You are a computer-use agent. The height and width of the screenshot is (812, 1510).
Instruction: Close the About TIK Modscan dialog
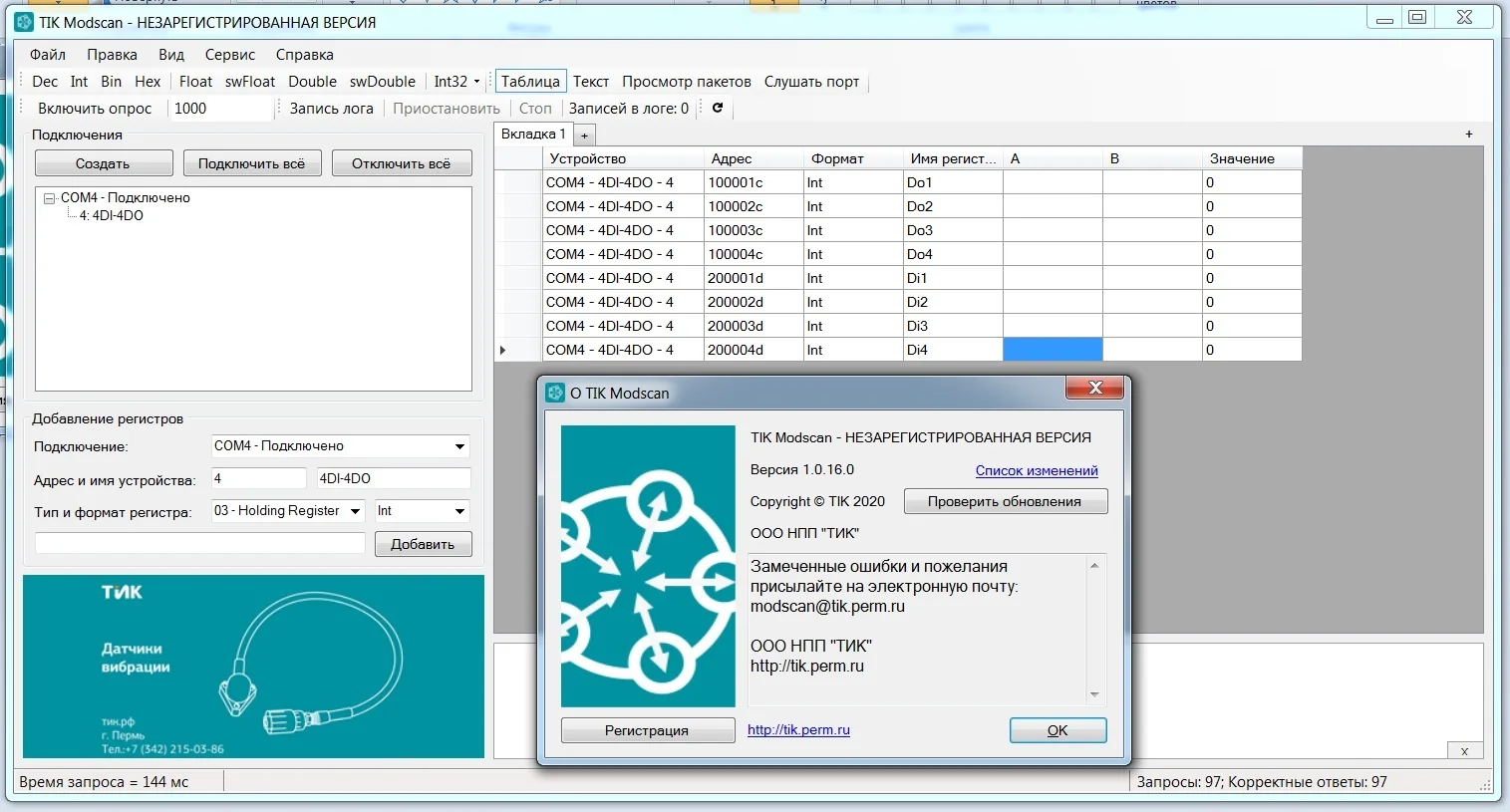(x=1095, y=388)
